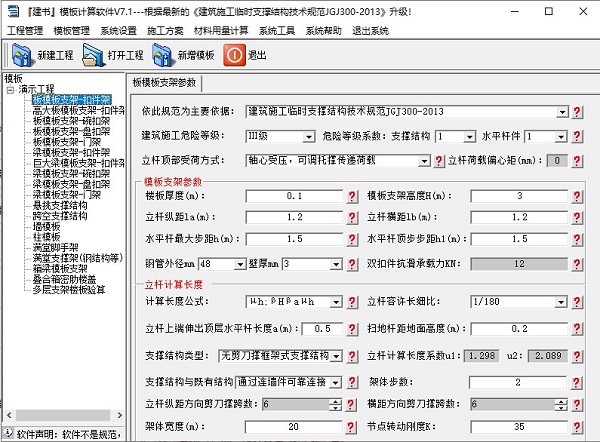Viewport: 600px width, 442px height.
Task: Select 高大板模板支架-扣件 tree item
Action: [78, 111]
